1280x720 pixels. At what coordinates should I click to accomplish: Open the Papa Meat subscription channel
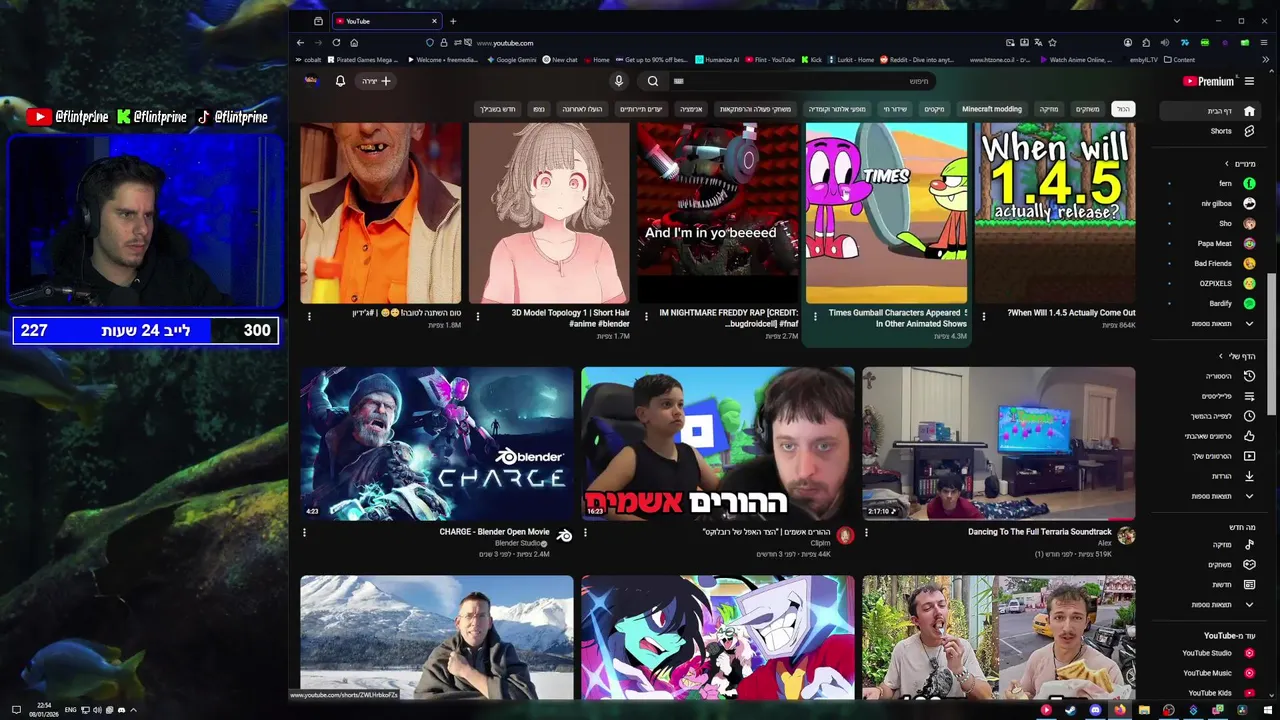point(1208,244)
